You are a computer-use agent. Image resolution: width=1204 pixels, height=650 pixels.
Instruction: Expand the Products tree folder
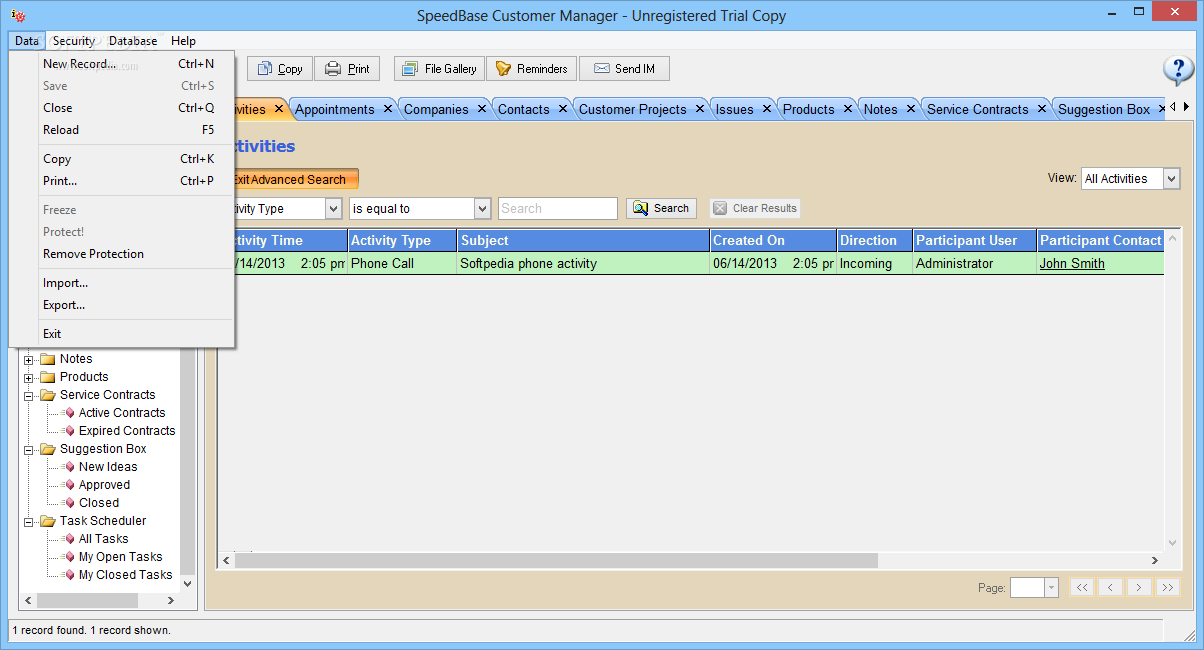(x=29, y=378)
